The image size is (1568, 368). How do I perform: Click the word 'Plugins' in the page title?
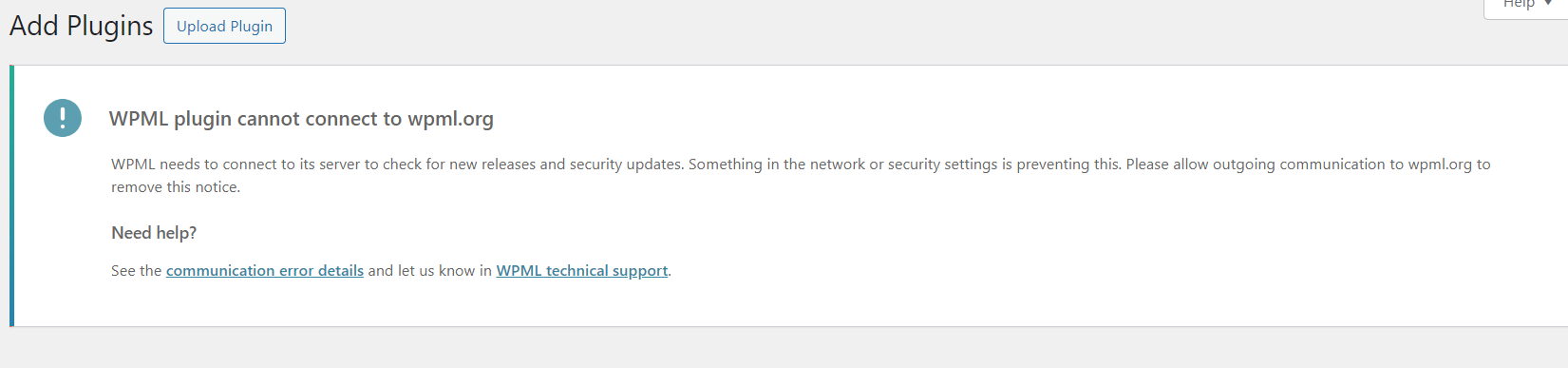tap(109, 26)
